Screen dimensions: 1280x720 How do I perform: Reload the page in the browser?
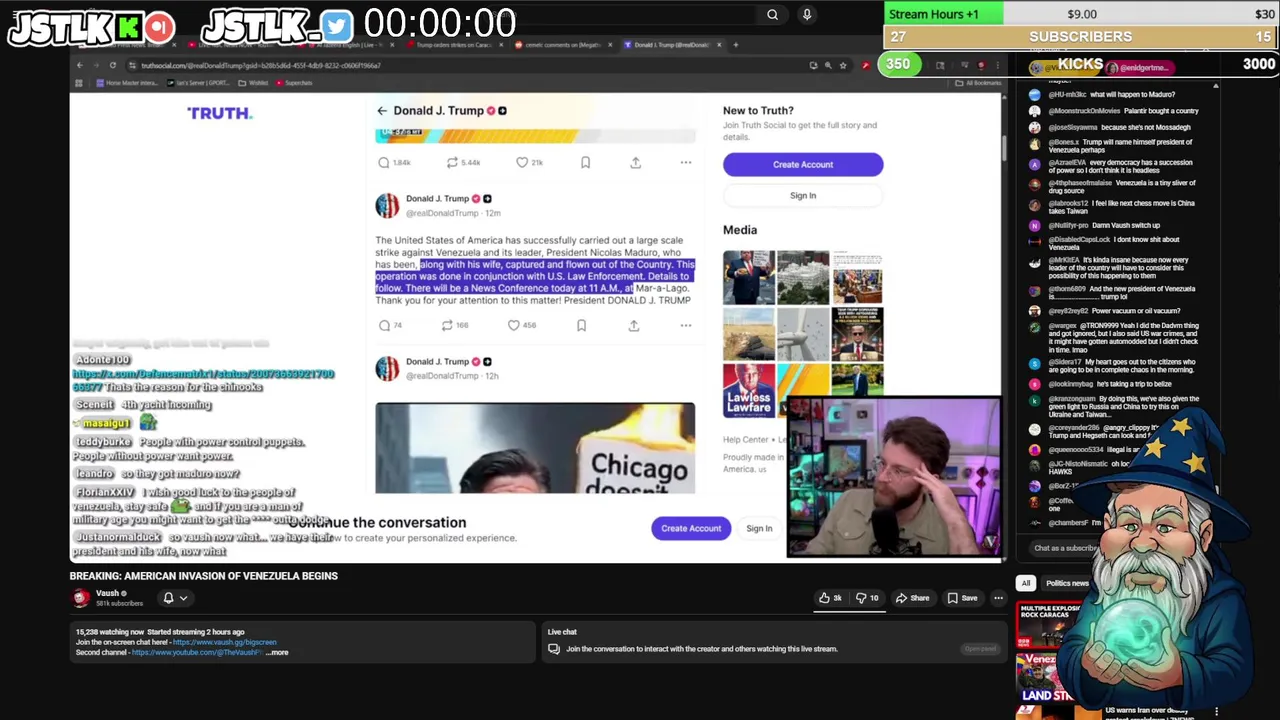coord(112,65)
